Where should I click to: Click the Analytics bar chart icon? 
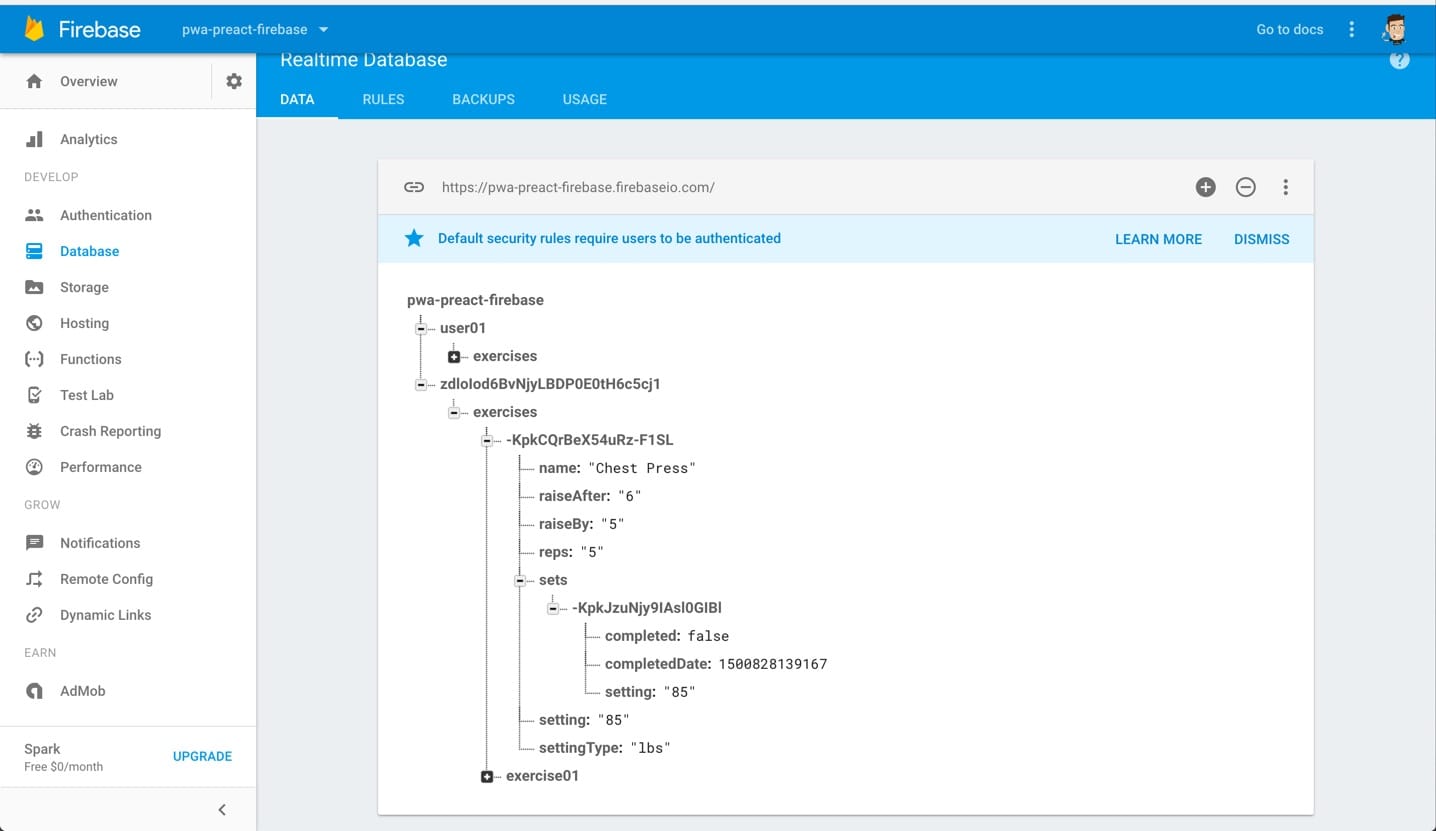pyautogui.click(x=34, y=139)
